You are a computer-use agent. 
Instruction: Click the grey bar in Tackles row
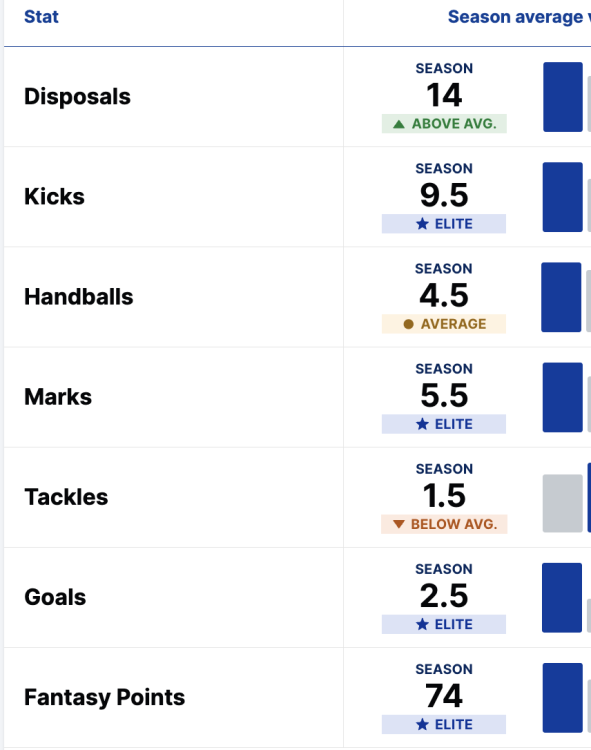coord(563,503)
